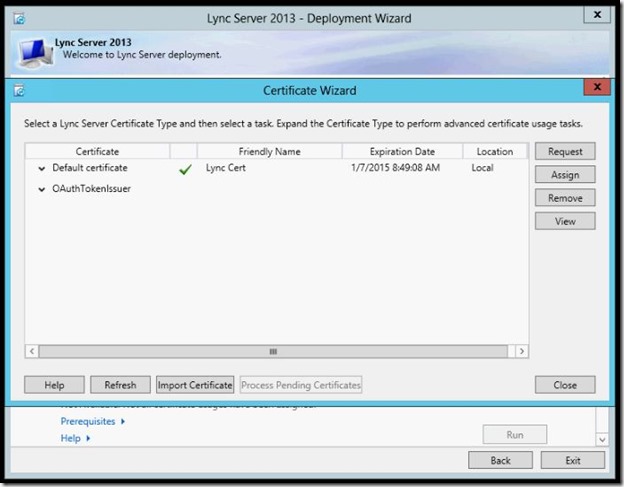Click the Local location cell
Screen dimensions: 624x487
[482, 168]
